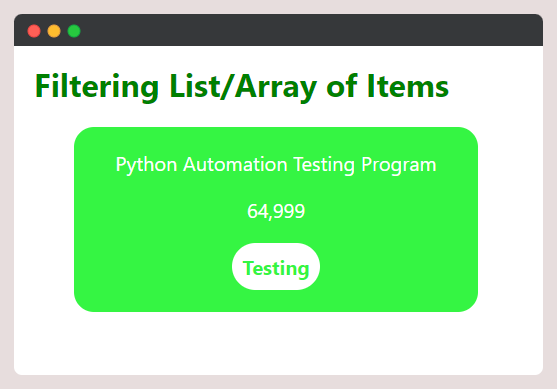Click the Python Automation Testing Program title
Viewport: 557px width, 389px height.
coord(276,165)
